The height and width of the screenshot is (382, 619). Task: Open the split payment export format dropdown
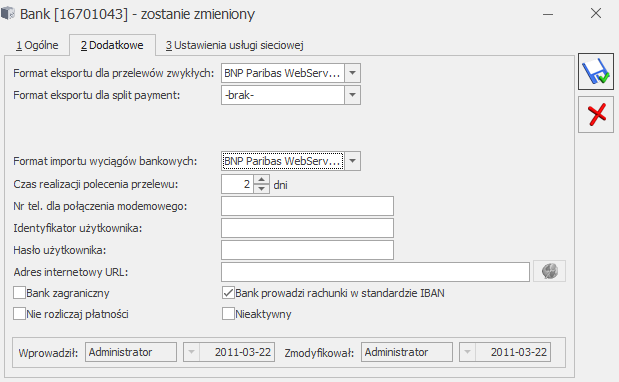coord(353,95)
